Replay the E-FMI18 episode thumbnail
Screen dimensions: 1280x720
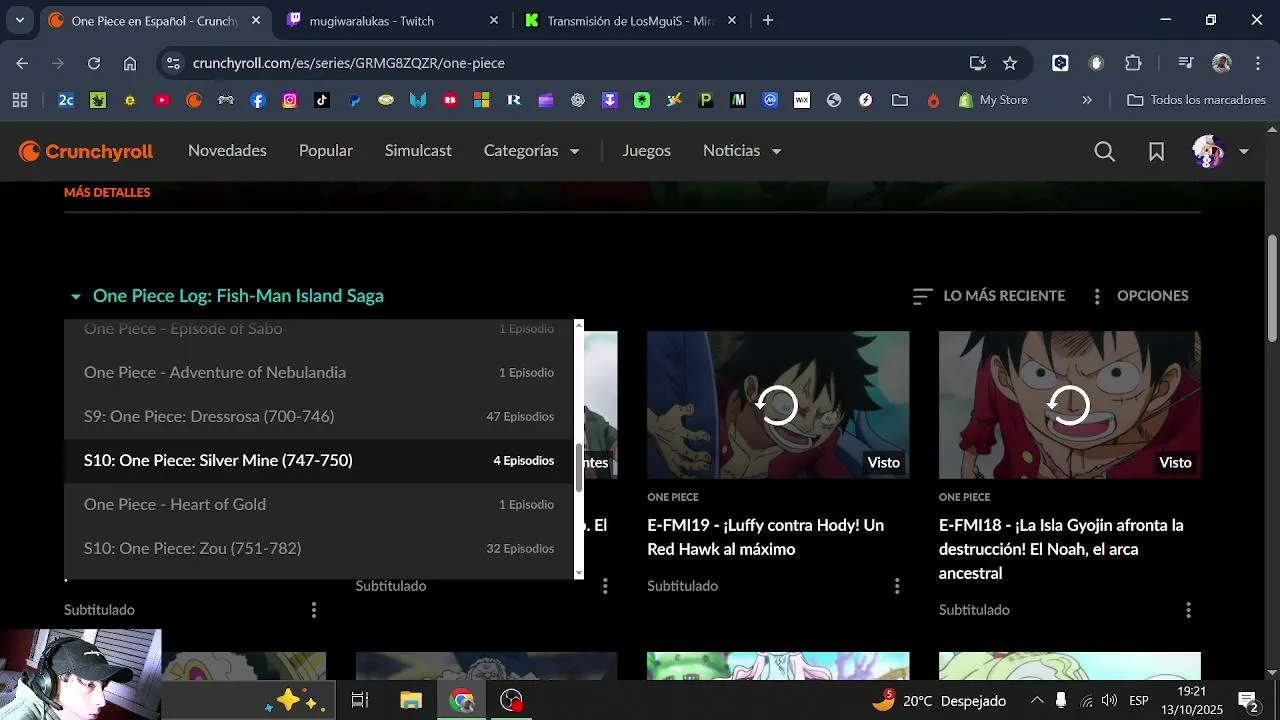(x=1069, y=405)
